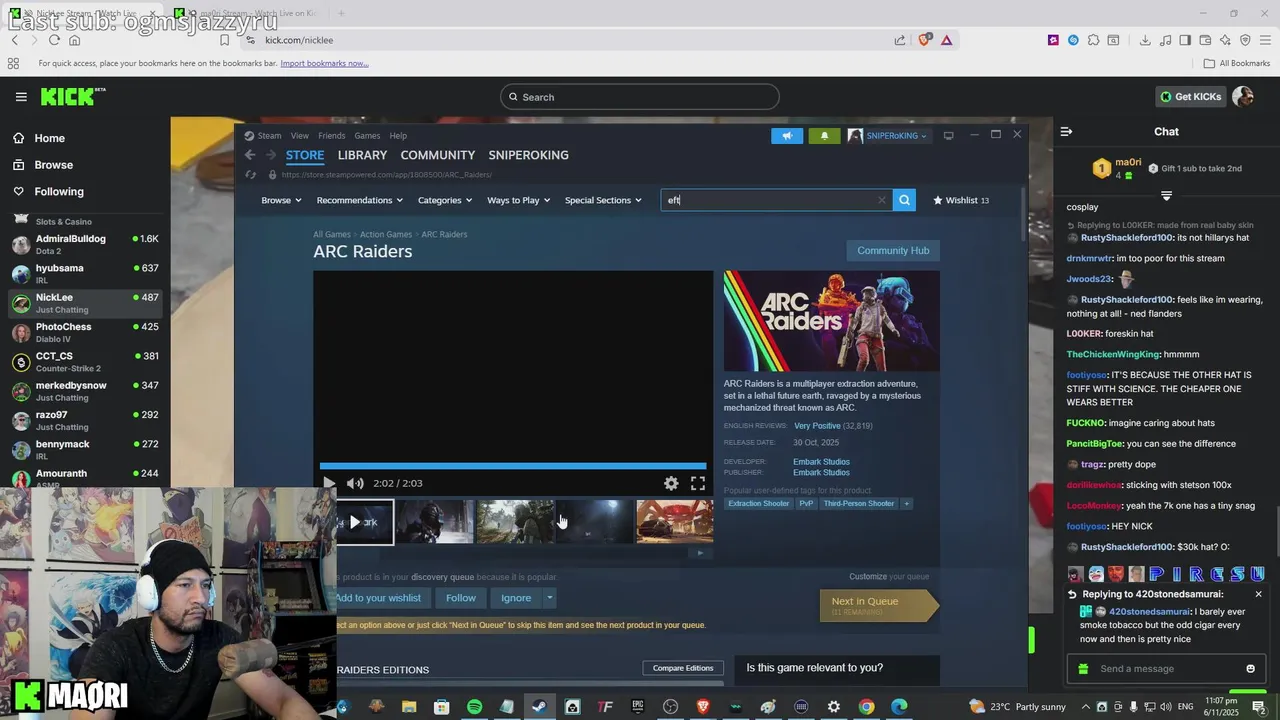Play the ARC Raiders trailer
This screenshot has height=720, width=1280.
pyautogui.click(x=329, y=483)
